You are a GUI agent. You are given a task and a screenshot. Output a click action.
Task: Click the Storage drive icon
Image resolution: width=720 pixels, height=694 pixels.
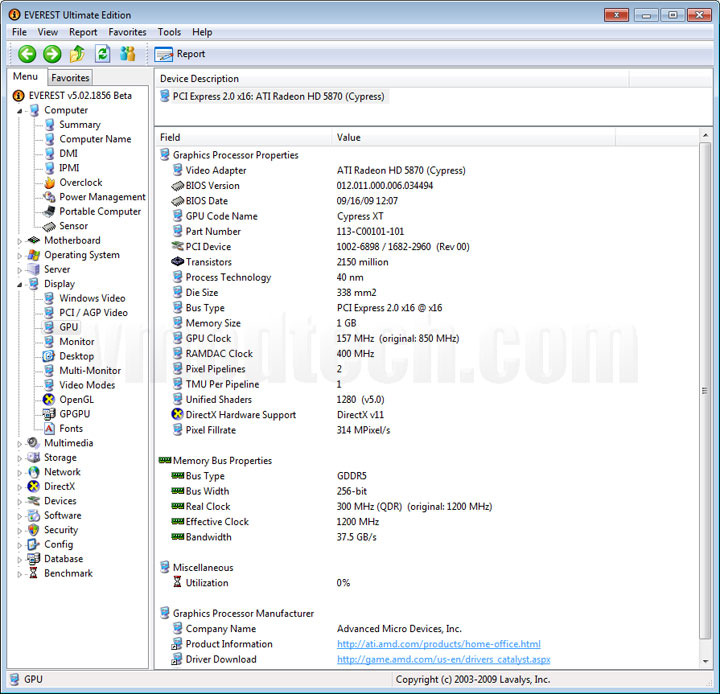[34, 457]
